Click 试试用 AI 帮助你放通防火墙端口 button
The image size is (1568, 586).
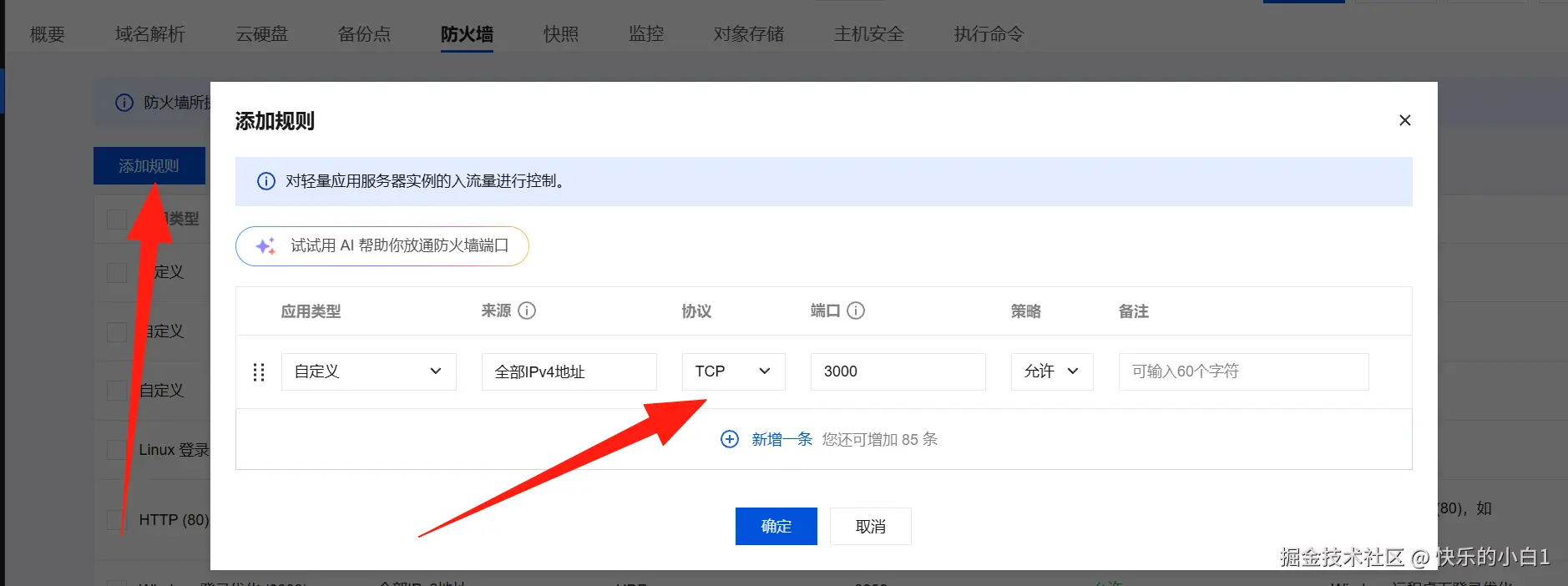(x=382, y=246)
